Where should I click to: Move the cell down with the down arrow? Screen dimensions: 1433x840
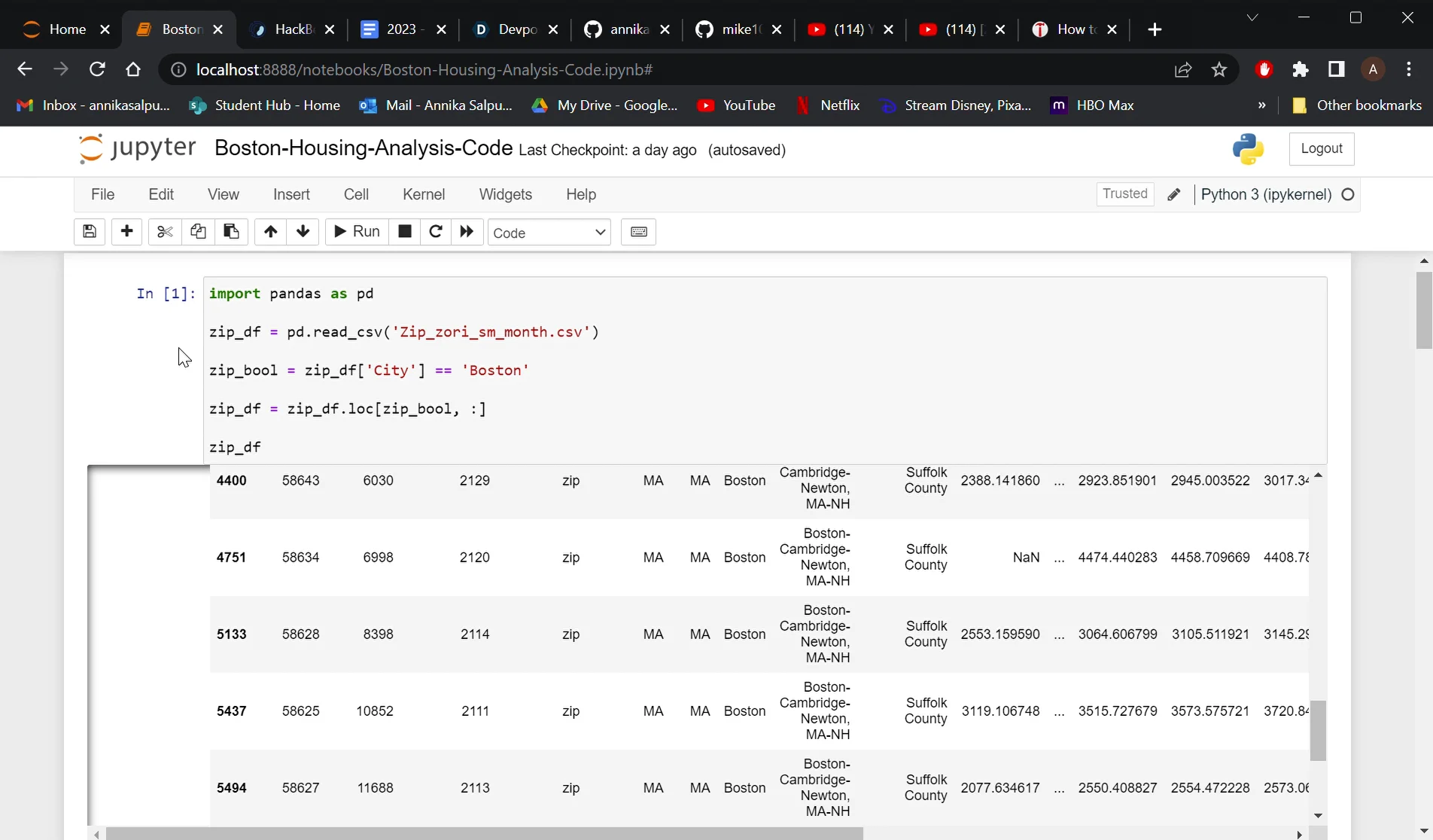pyautogui.click(x=303, y=232)
